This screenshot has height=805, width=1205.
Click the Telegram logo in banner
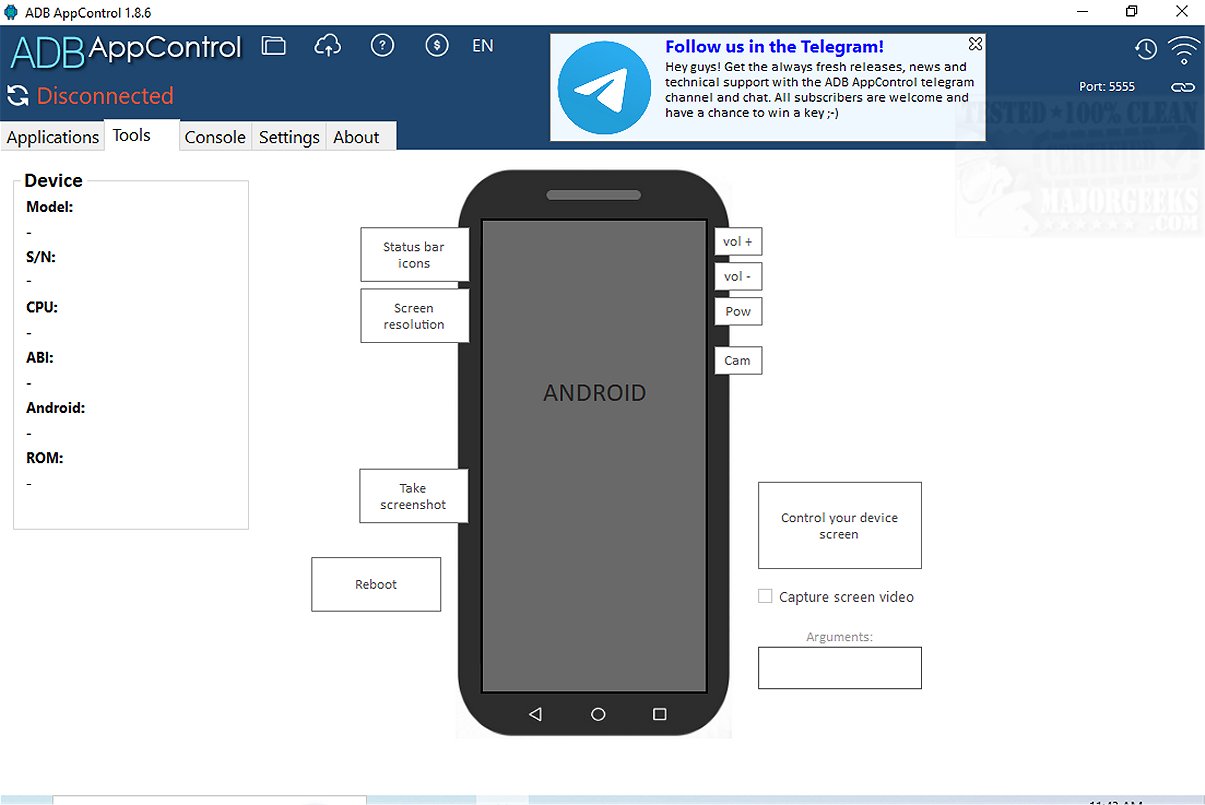click(x=604, y=87)
